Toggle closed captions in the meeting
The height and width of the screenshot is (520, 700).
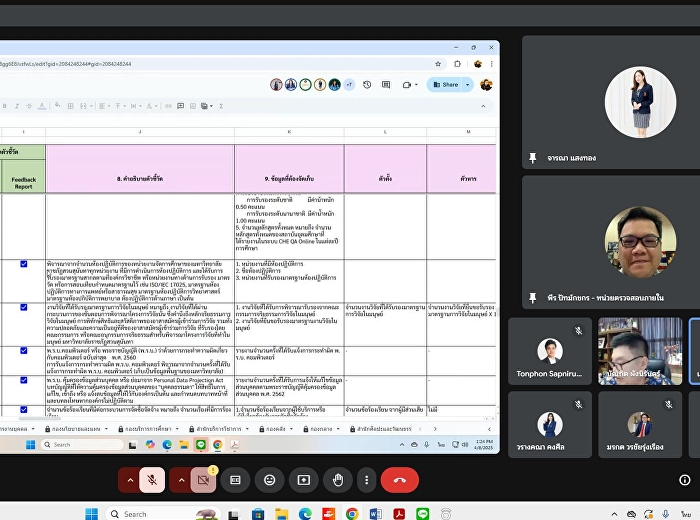236,480
